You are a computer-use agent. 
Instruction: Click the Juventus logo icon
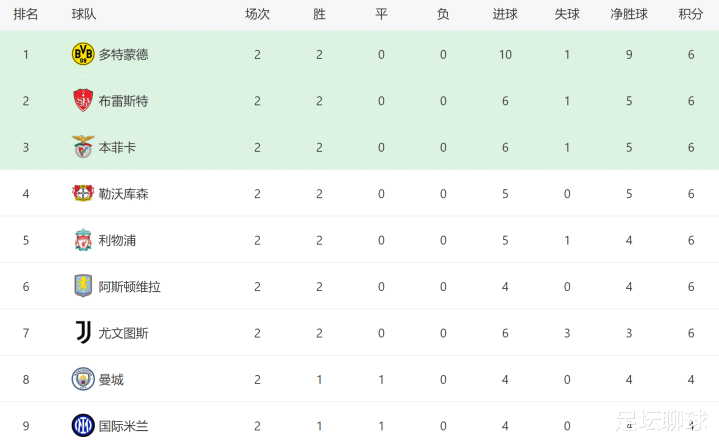pos(83,333)
